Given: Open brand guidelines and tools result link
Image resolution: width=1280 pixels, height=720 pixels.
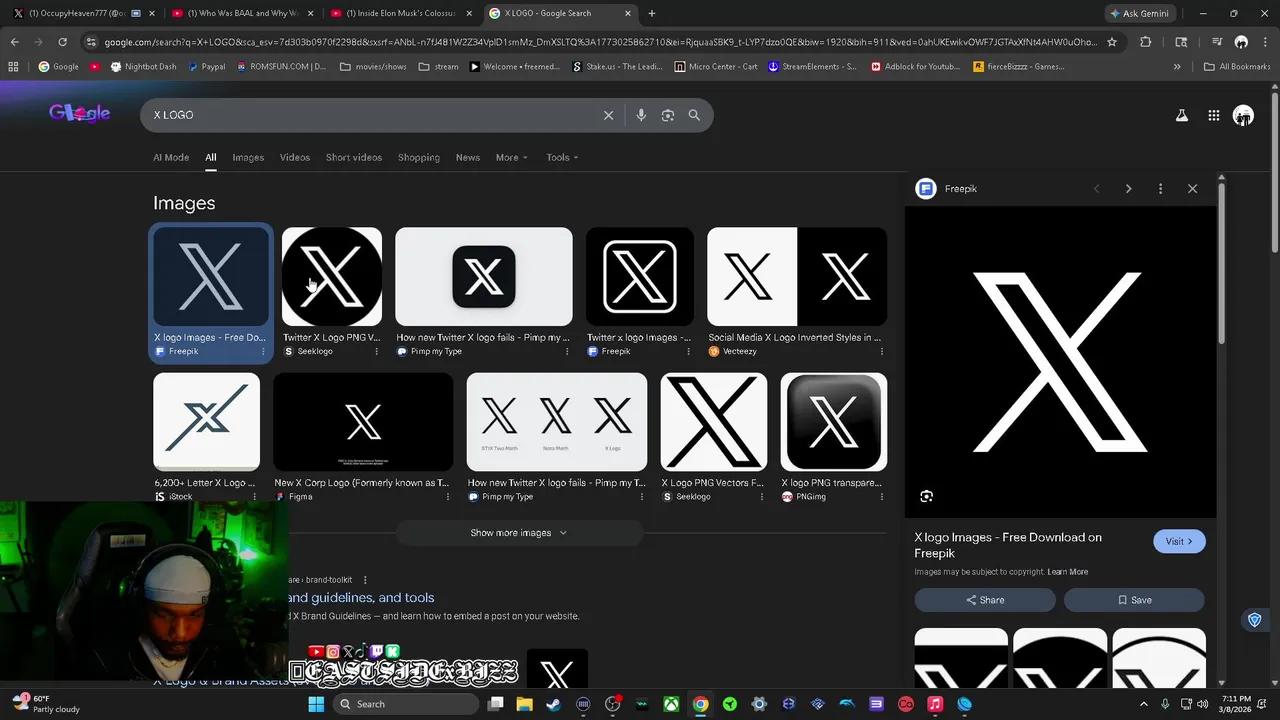Looking at the screenshot, I should tap(361, 598).
